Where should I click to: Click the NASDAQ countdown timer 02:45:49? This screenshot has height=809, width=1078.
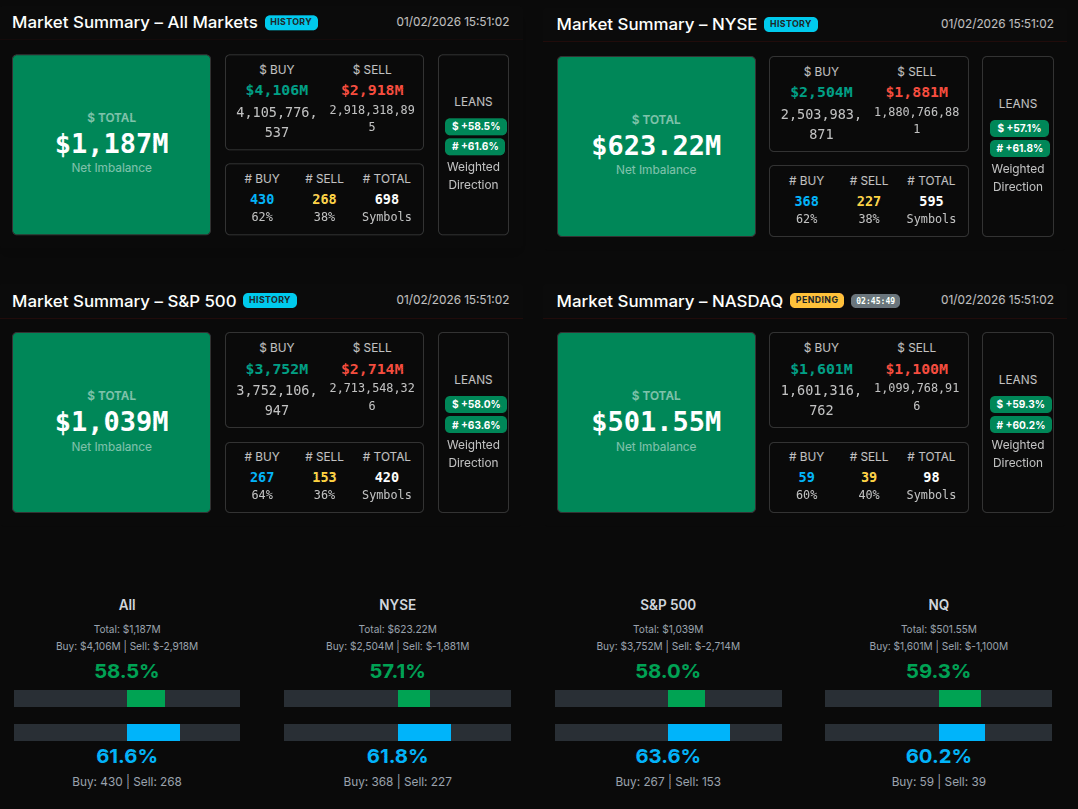875,300
